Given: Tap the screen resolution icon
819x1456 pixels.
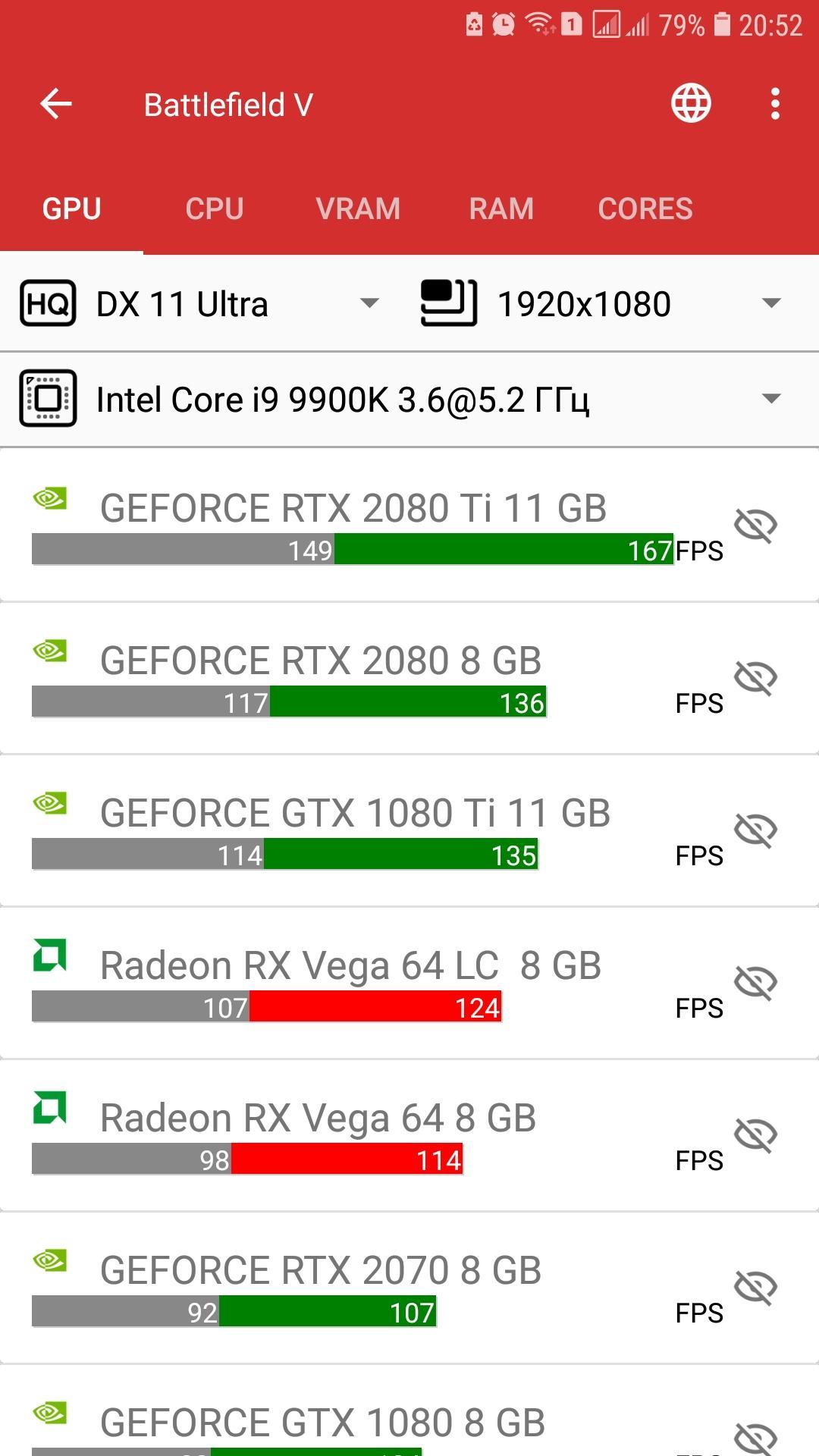Looking at the screenshot, I should [x=449, y=303].
